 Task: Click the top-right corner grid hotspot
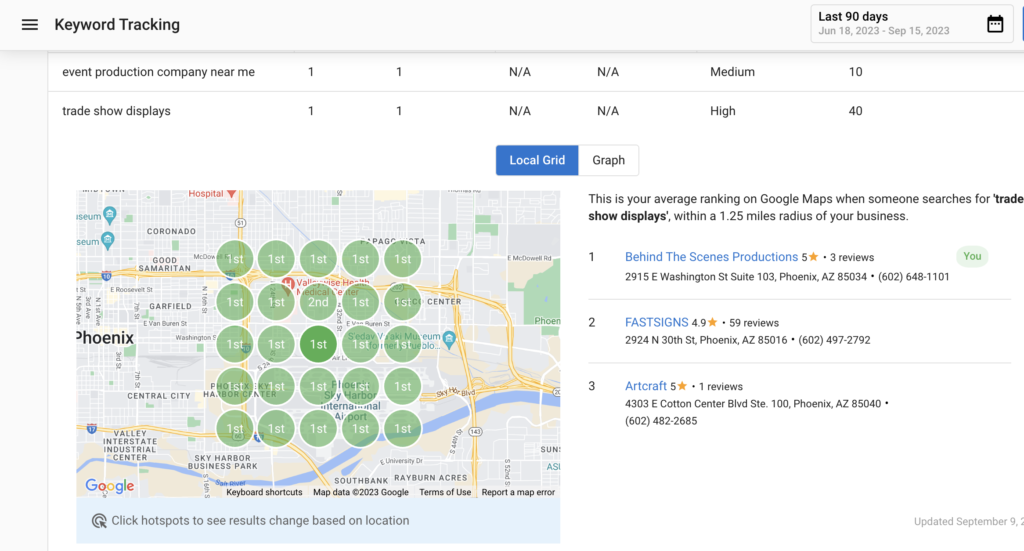402,259
